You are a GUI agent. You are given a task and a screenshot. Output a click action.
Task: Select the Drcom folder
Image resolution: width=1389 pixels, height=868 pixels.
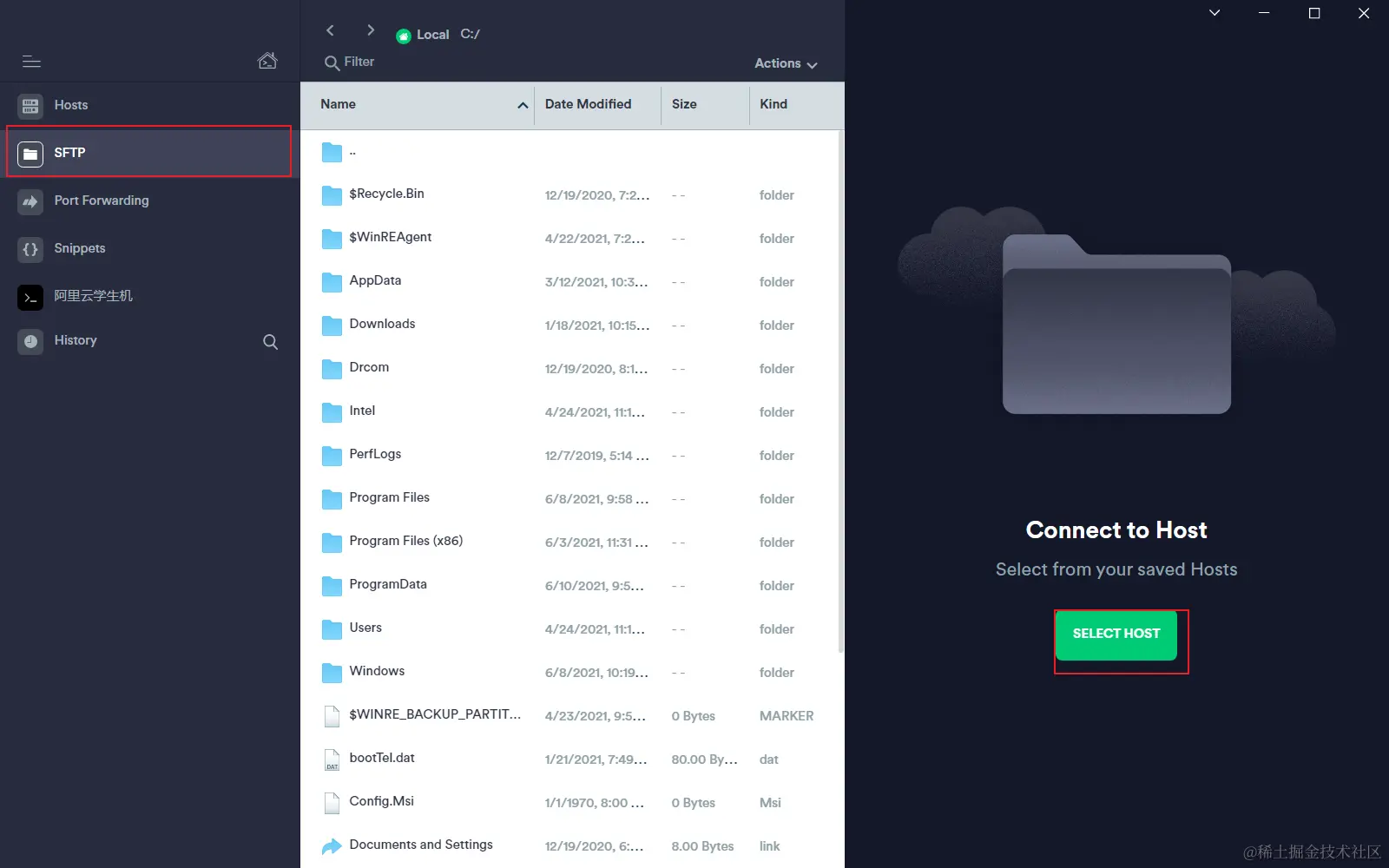point(571,369)
